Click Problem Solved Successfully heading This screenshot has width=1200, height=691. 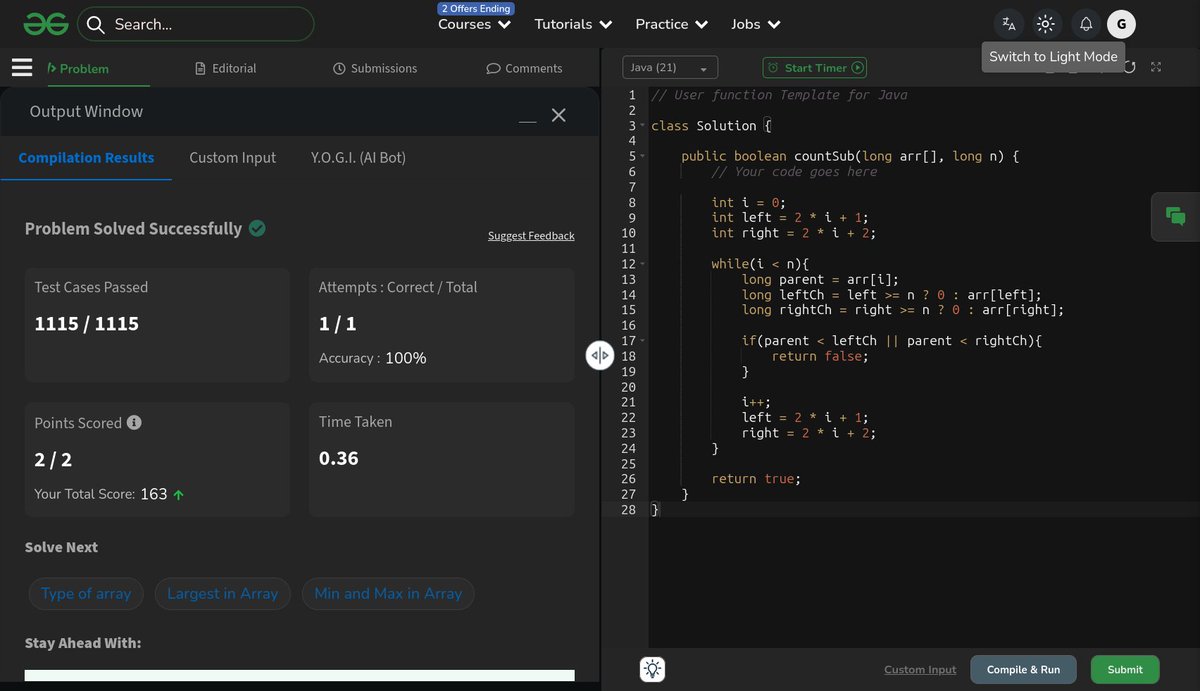point(133,229)
